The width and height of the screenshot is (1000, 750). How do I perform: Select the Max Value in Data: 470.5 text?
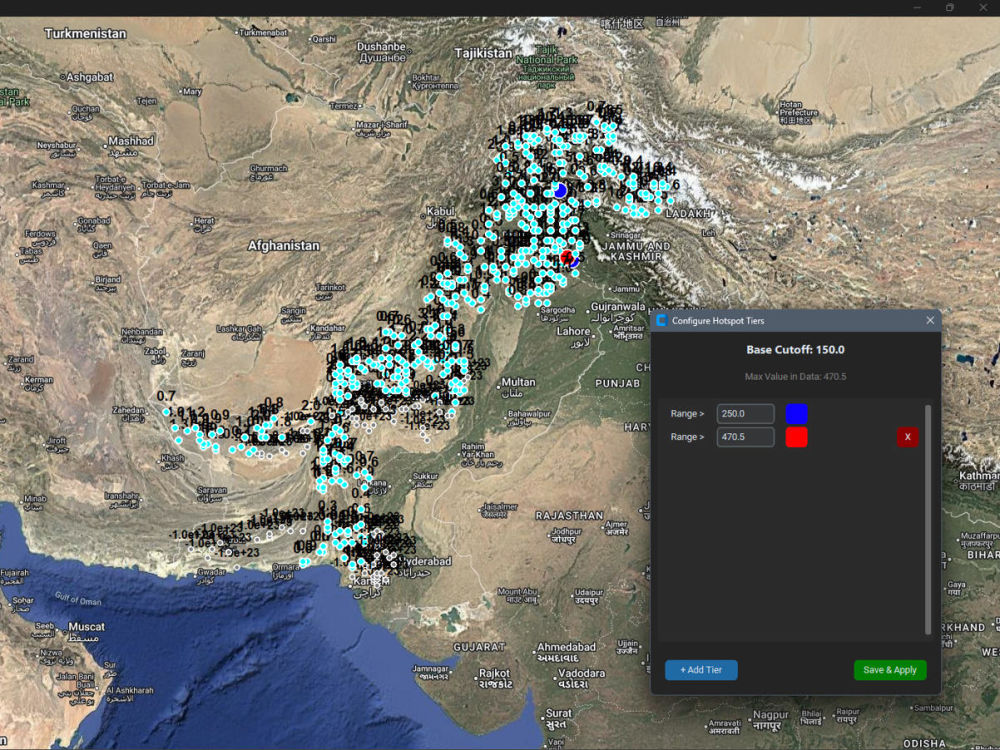pos(795,376)
